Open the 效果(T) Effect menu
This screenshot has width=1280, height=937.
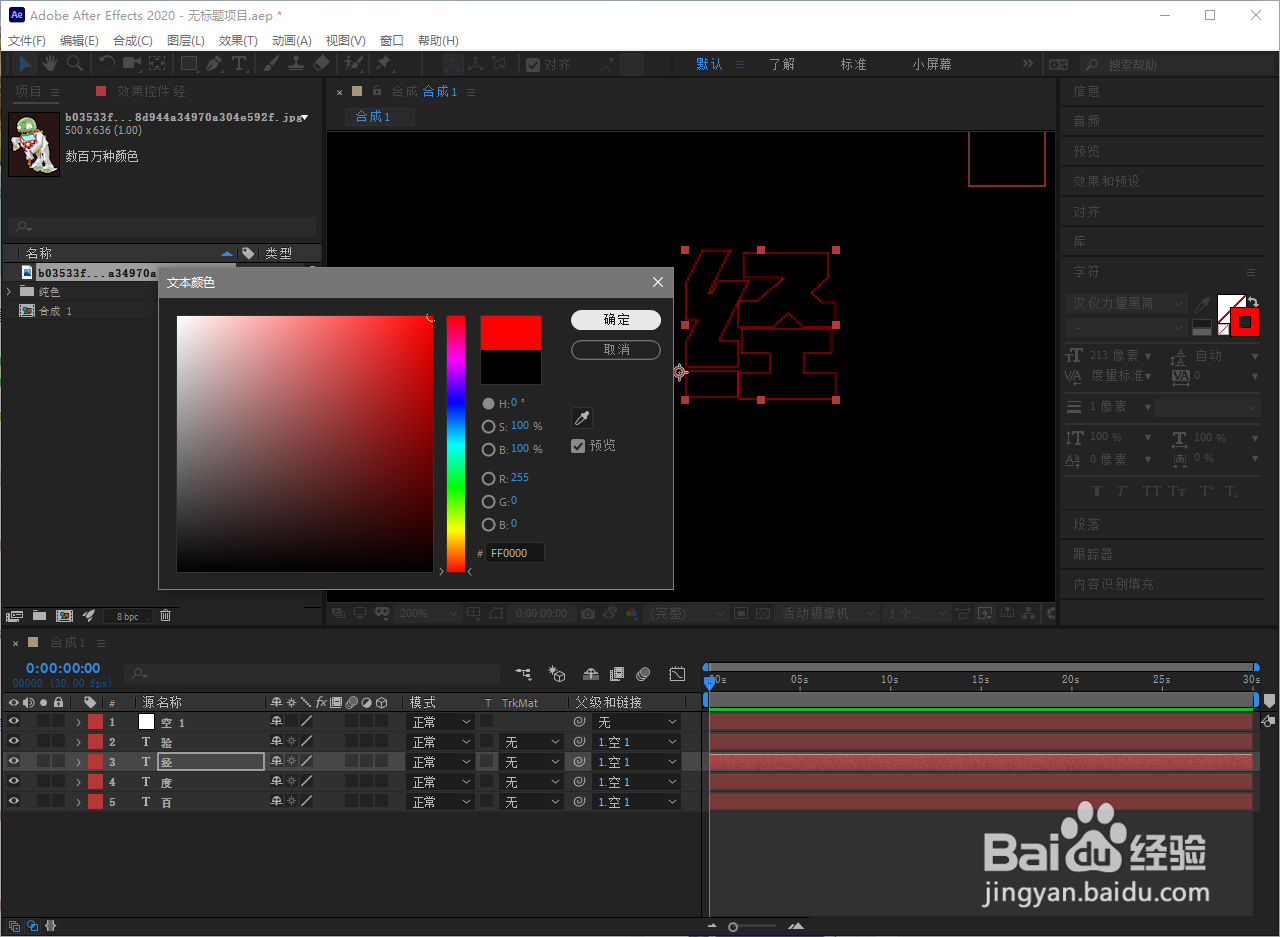(x=238, y=40)
